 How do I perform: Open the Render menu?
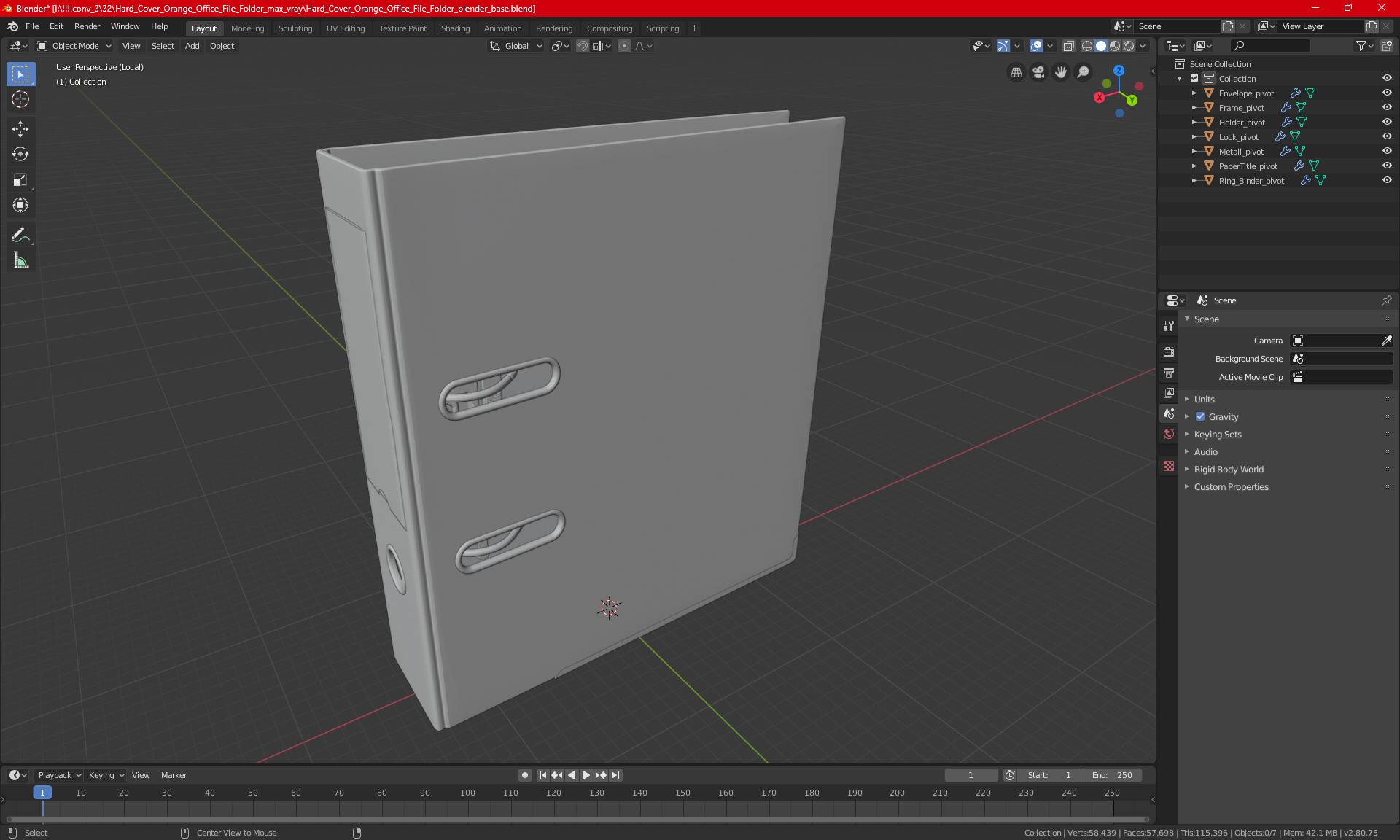[x=87, y=26]
